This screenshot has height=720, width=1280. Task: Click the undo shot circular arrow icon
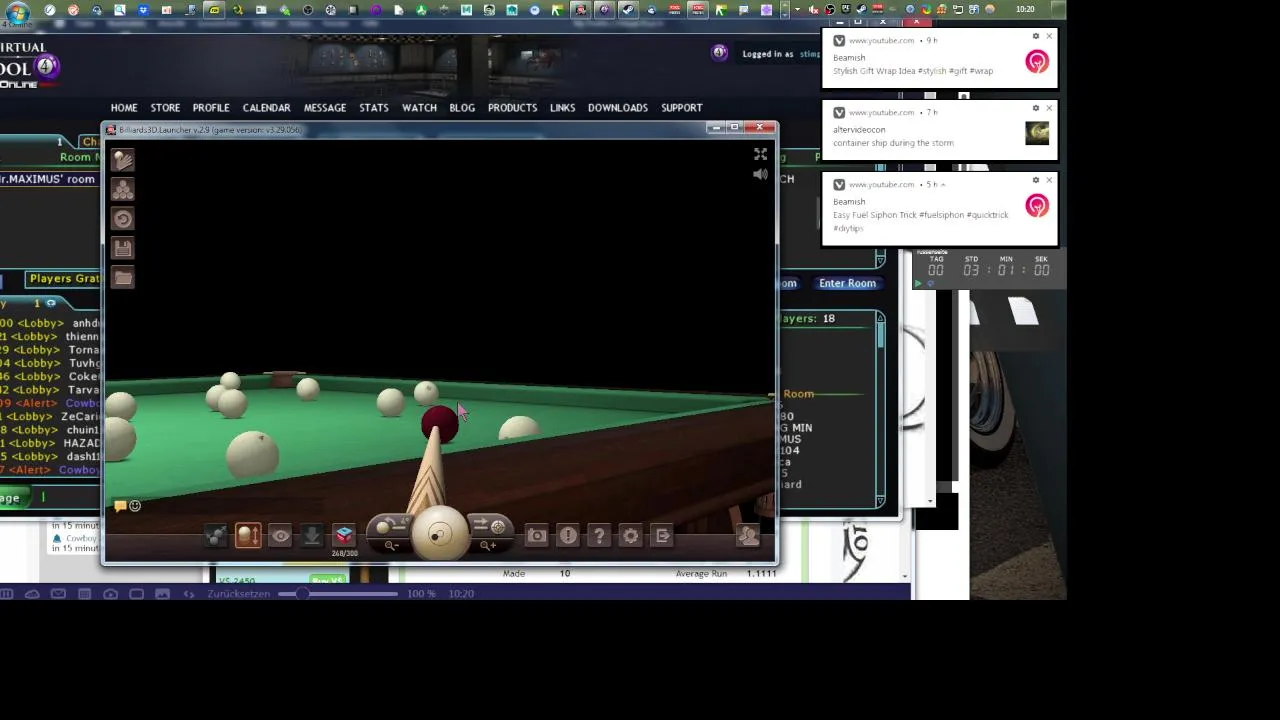123,219
